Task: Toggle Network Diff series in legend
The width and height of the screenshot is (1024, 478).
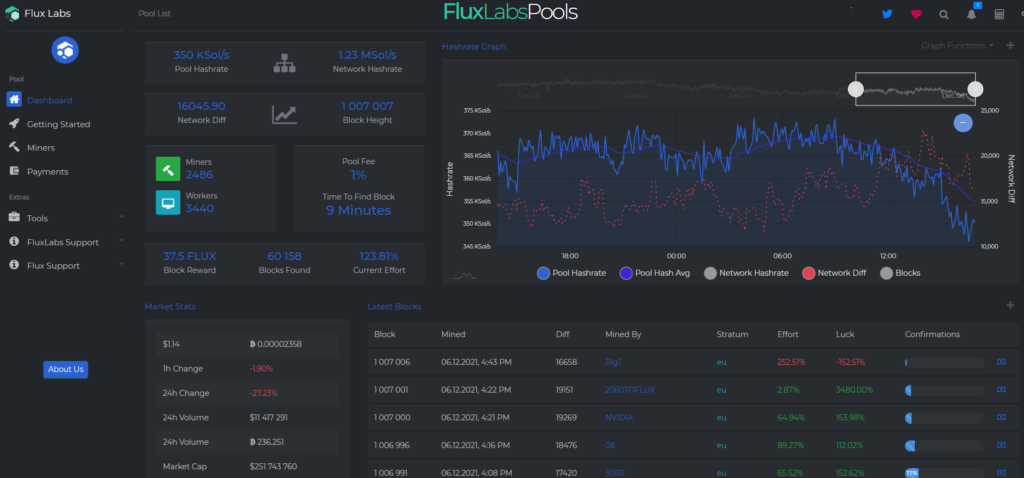Action: tap(835, 273)
